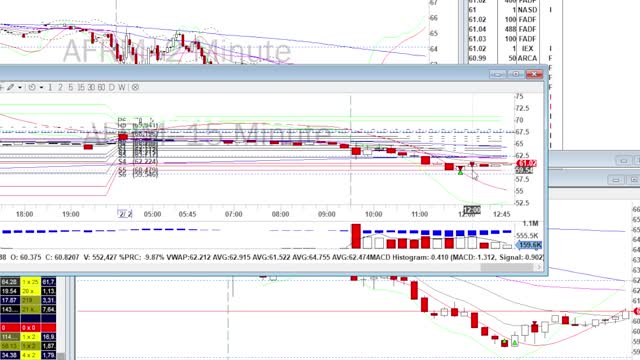
Task: Select the 61 1 NASD trade row
Action: click(x=515, y=10)
